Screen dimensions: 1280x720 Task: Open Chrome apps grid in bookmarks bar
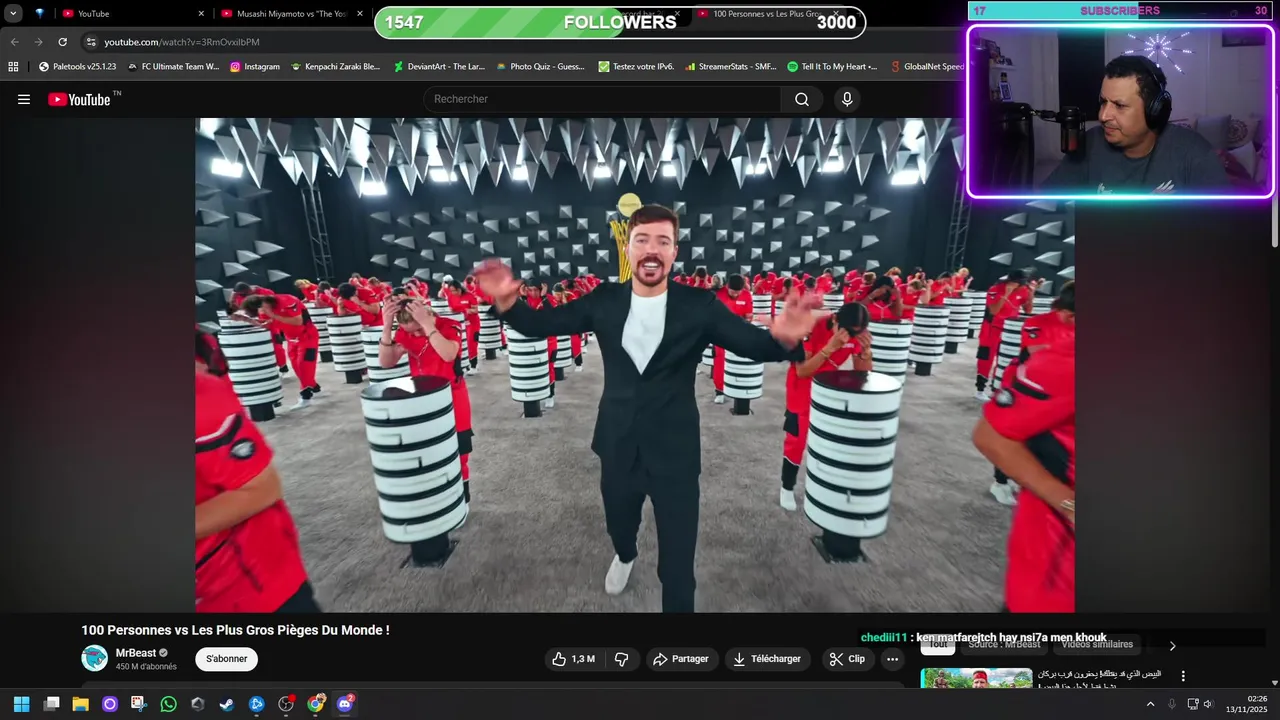pos(13,67)
